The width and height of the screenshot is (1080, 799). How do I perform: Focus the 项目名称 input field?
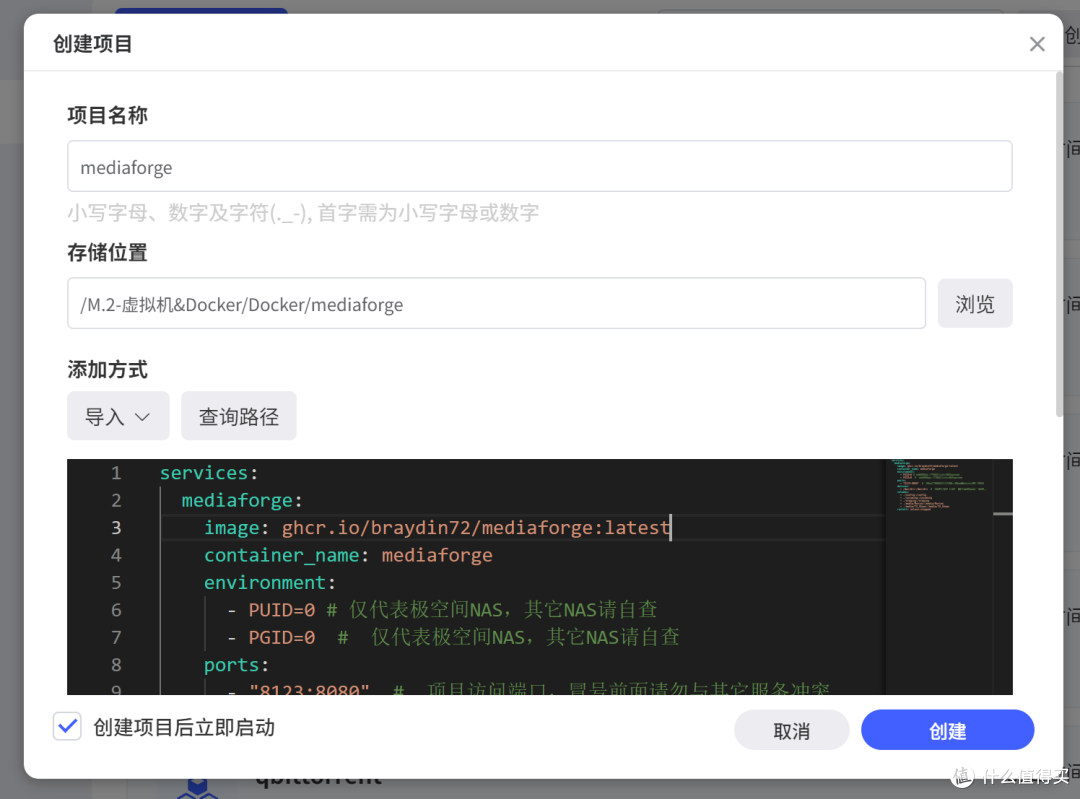click(x=539, y=167)
